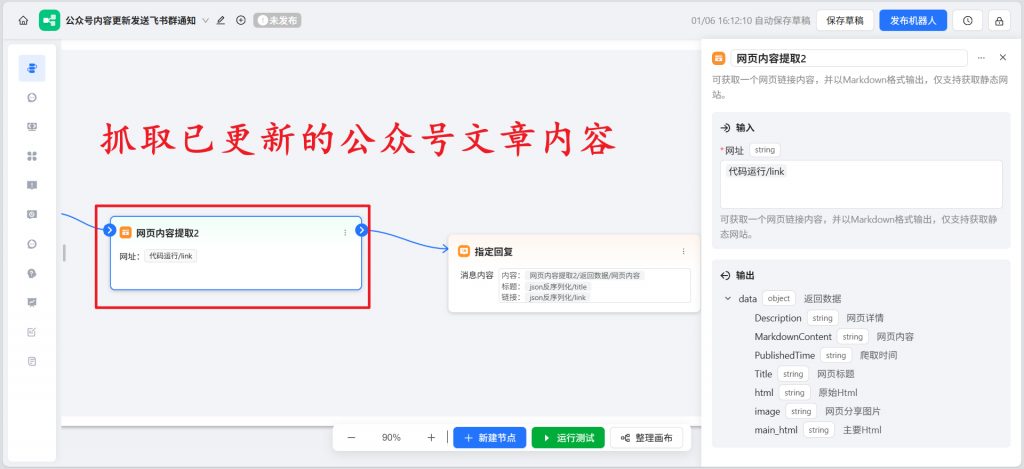This screenshot has width=1024, height=469.
Task: Click 代码运行/link tag in node
Action: tap(170, 256)
